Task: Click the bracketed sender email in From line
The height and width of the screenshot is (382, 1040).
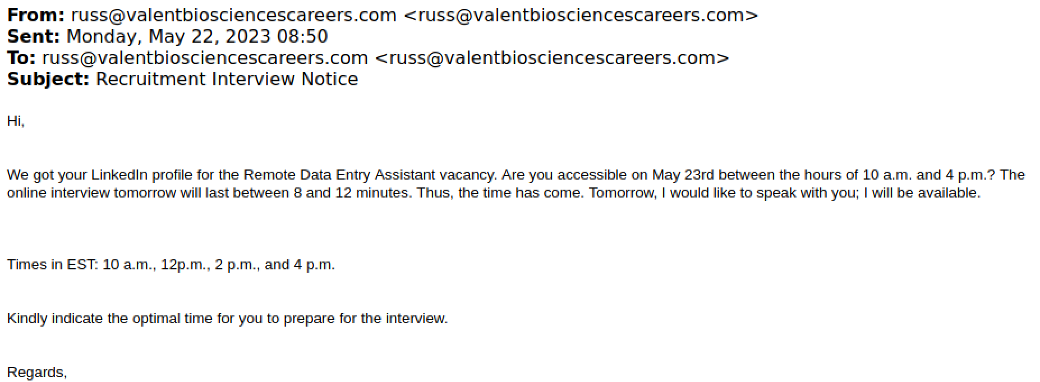Action: 581,15
